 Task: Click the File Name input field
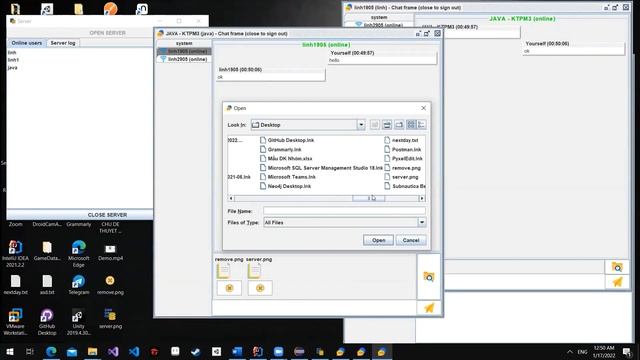click(x=344, y=211)
